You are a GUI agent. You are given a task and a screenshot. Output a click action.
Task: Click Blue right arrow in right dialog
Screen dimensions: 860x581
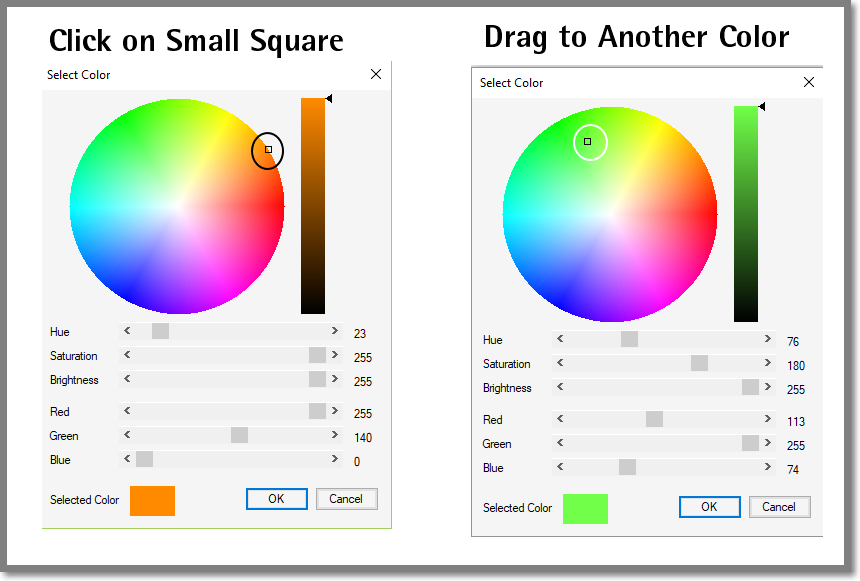point(768,467)
